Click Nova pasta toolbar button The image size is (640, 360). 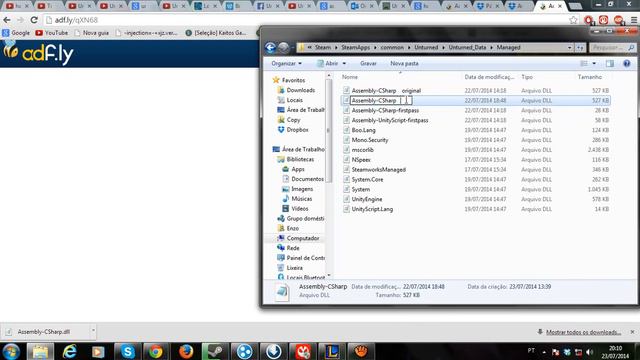[404, 64]
